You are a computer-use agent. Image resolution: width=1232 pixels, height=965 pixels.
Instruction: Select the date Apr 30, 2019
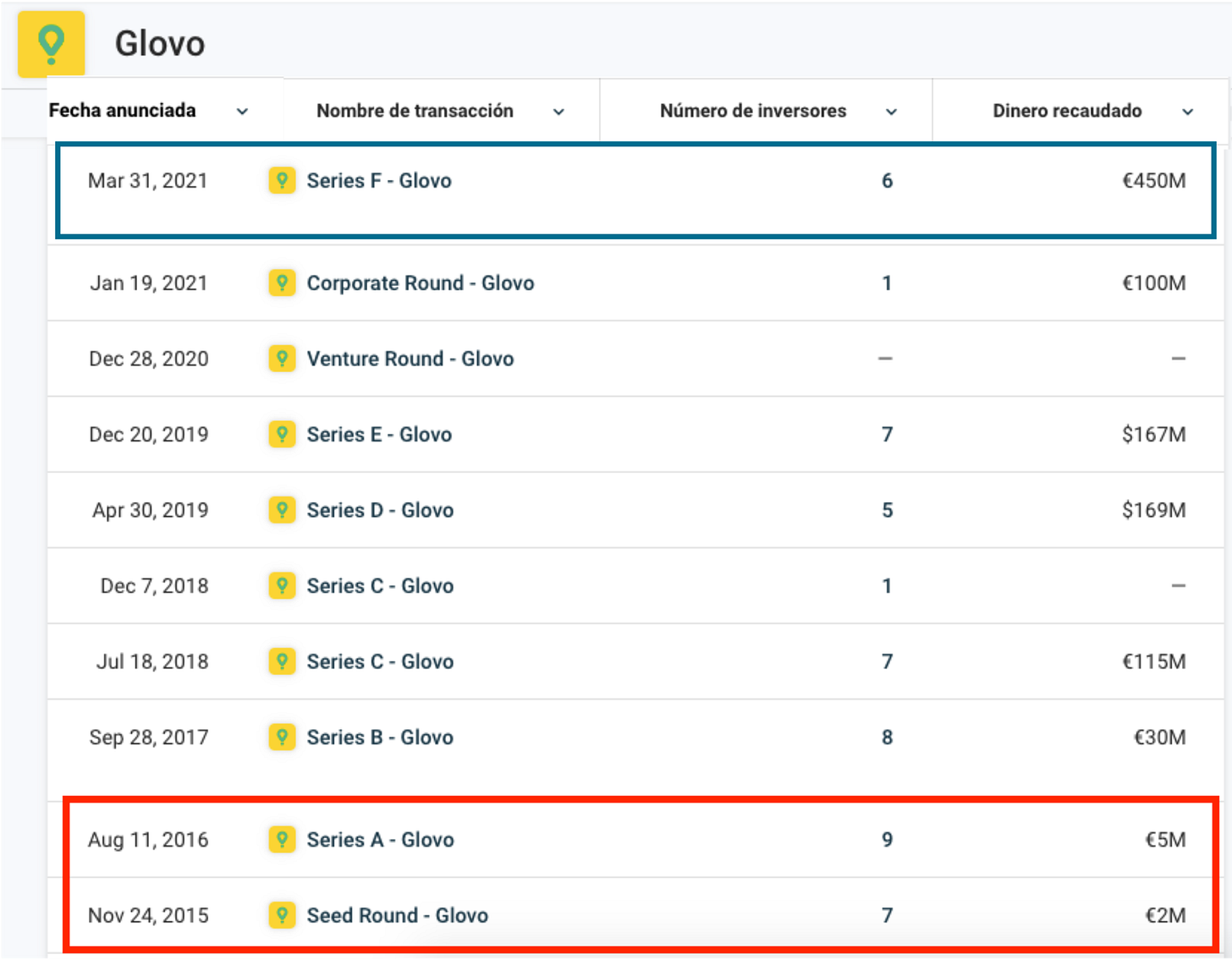(151, 510)
